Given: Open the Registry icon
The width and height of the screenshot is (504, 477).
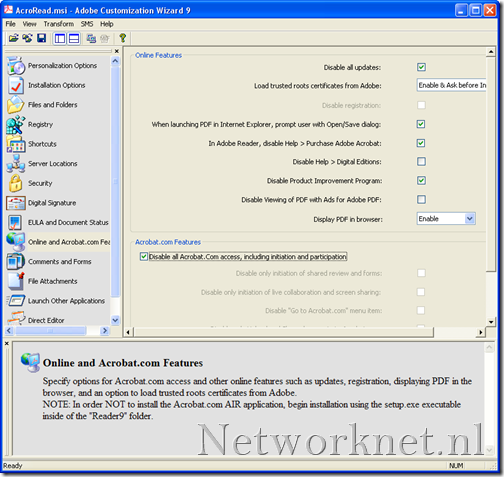Looking at the screenshot, I should [16, 124].
